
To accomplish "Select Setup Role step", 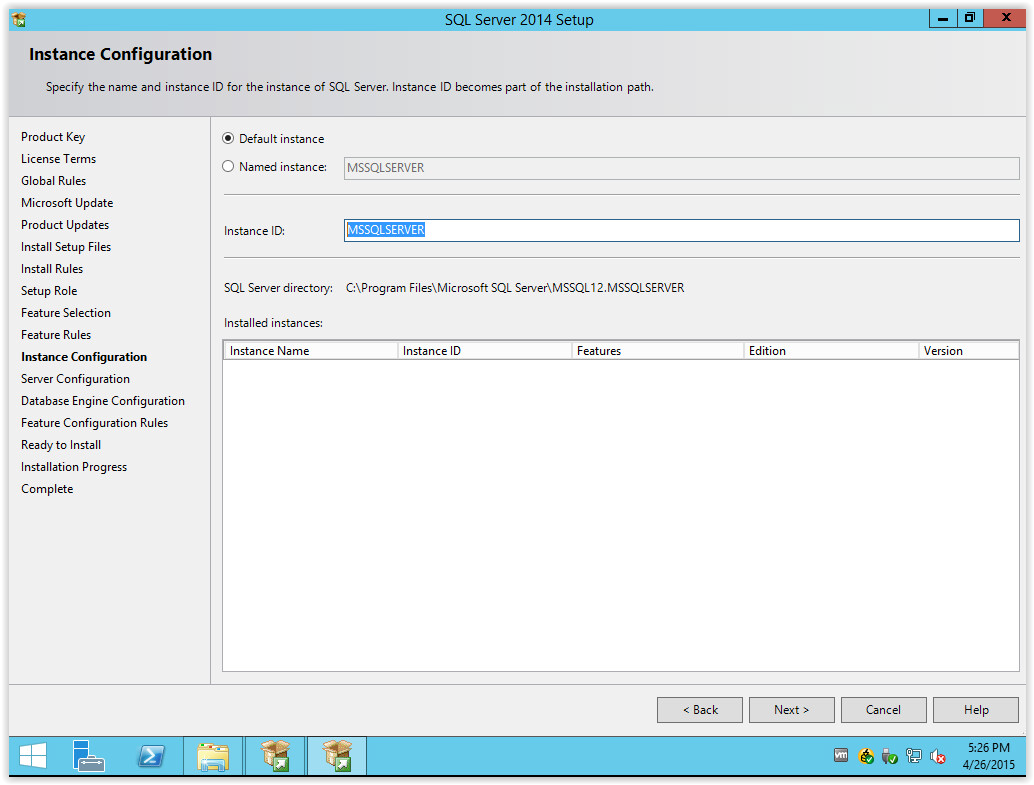I will pos(49,291).
